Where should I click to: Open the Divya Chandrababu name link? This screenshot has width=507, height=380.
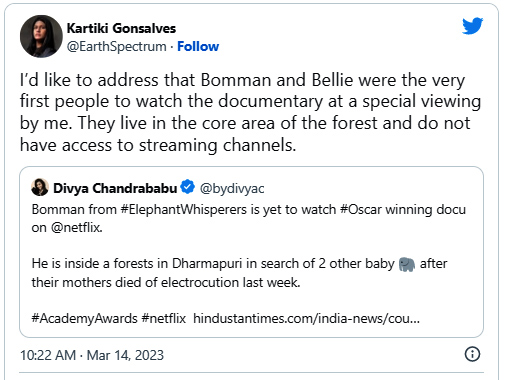coord(115,188)
